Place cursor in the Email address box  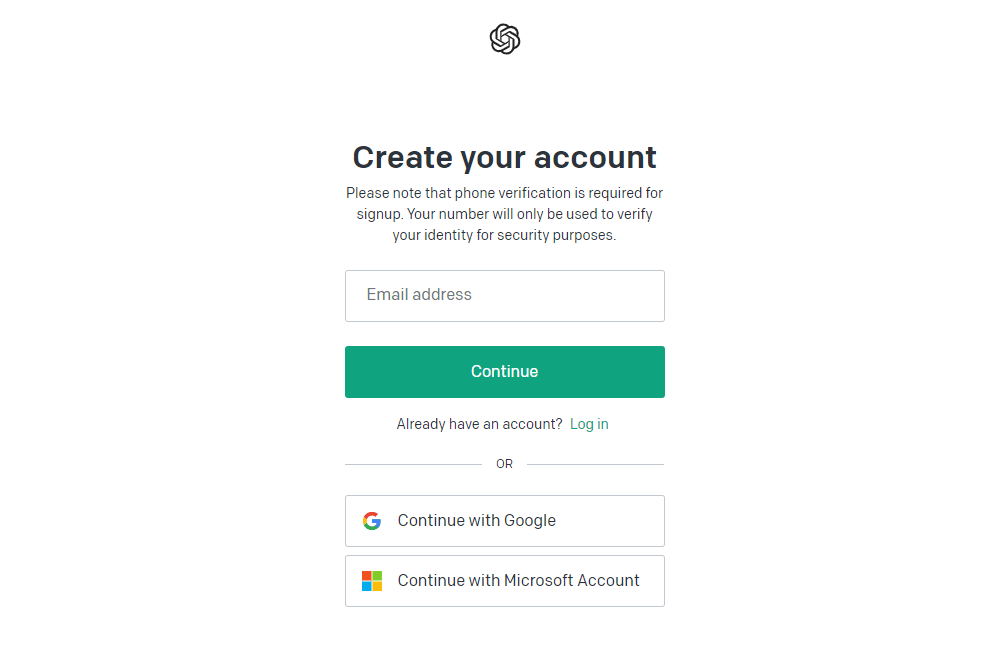[504, 296]
